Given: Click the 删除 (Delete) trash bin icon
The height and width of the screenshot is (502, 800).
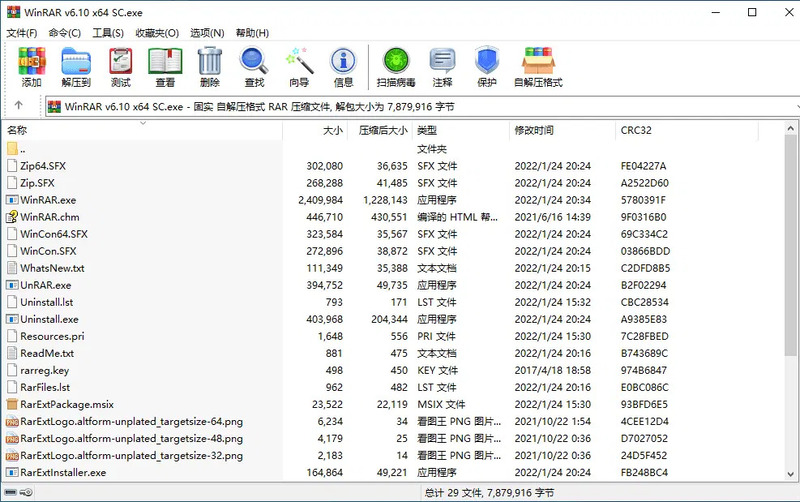Looking at the screenshot, I should point(210,61).
